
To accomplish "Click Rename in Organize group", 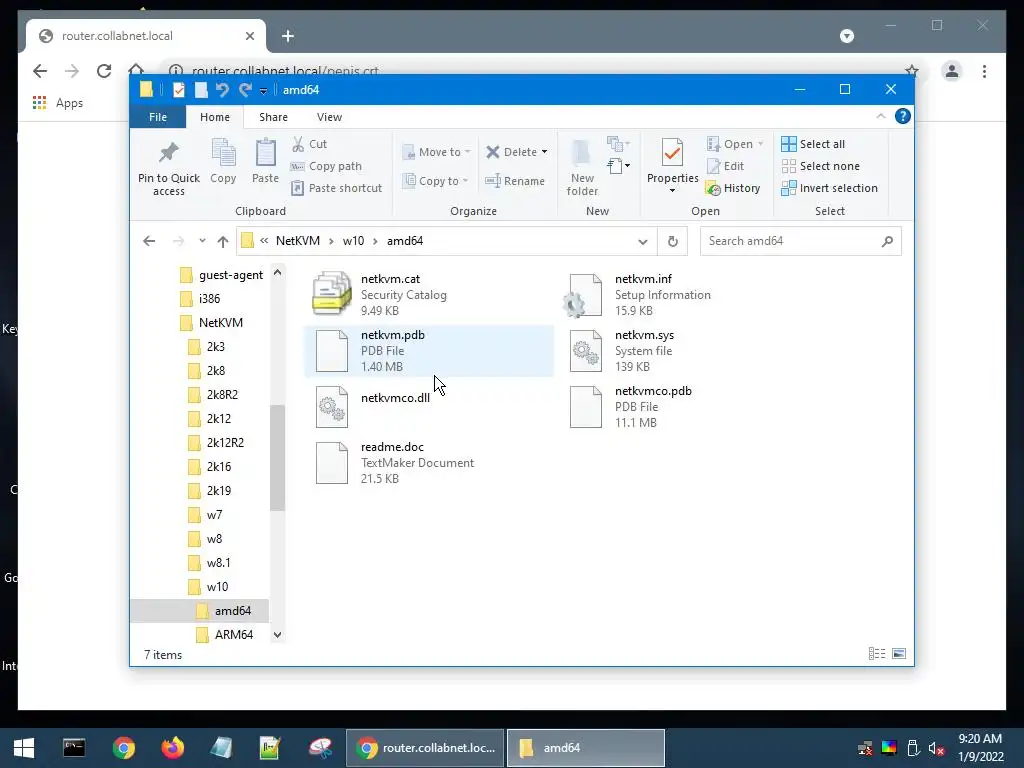I will [515, 181].
